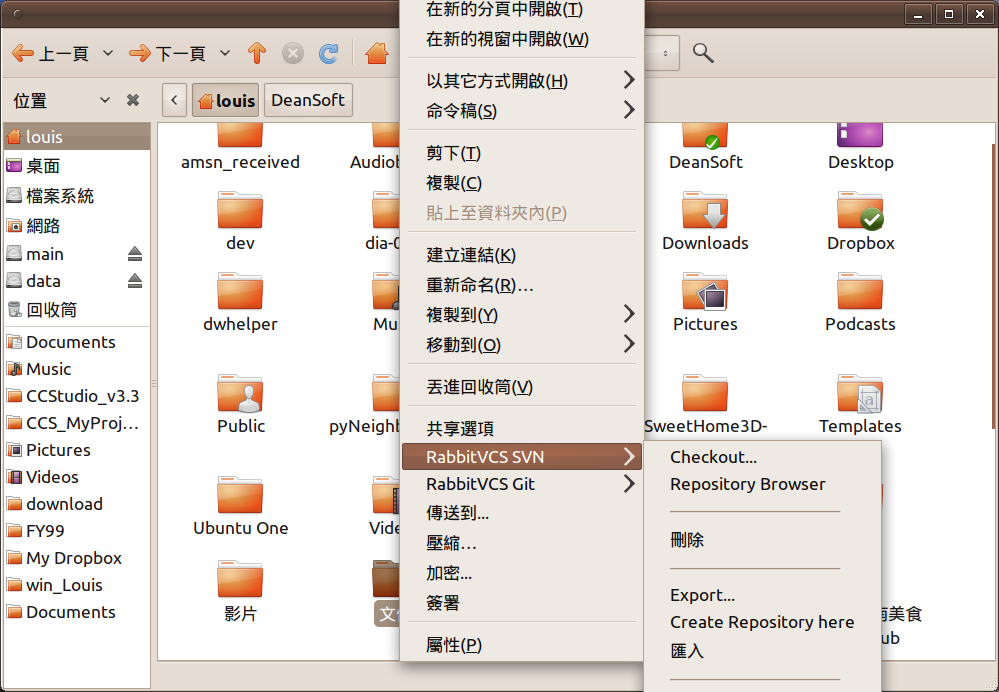Choose 共享選項 from the context menu
Image resolution: width=999 pixels, height=692 pixels.
coord(521,428)
